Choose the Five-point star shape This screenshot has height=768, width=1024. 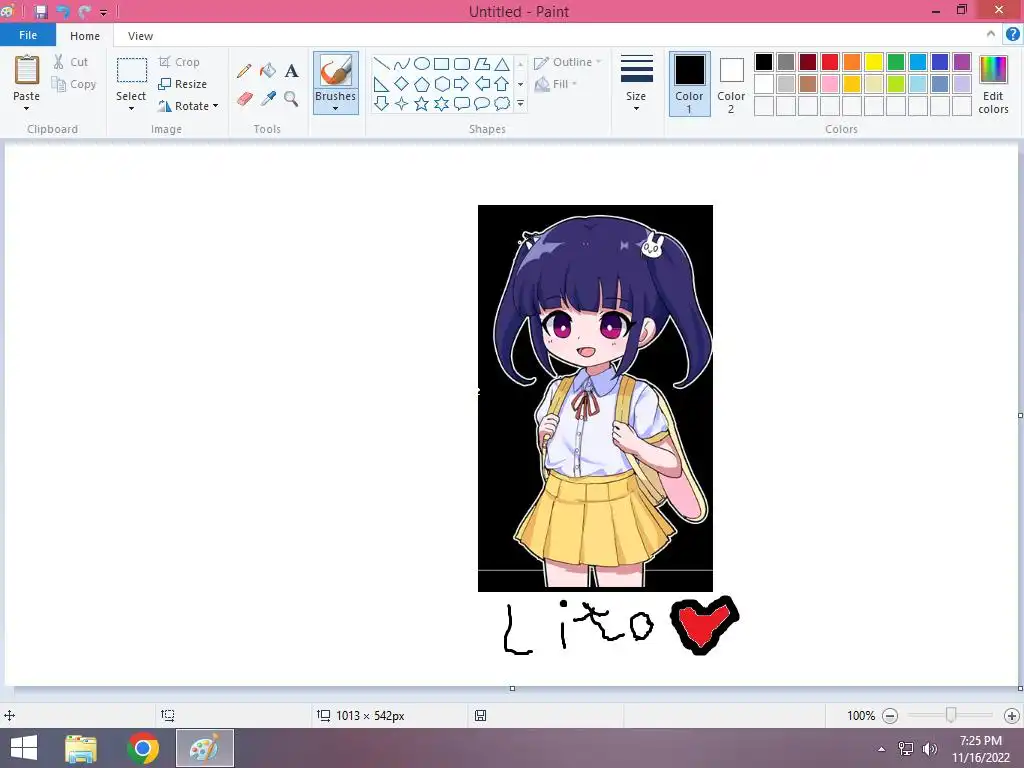pos(422,103)
